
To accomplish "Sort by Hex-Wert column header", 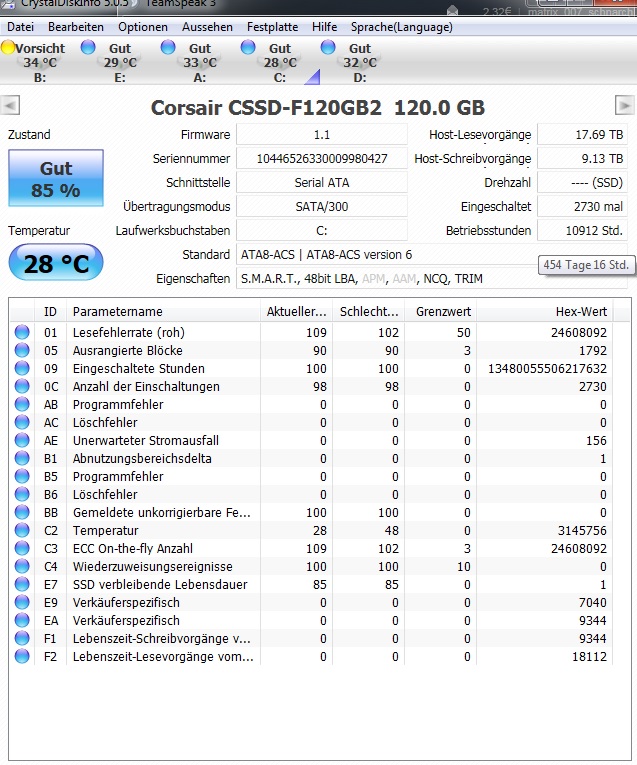I will pyautogui.click(x=545, y=311).
